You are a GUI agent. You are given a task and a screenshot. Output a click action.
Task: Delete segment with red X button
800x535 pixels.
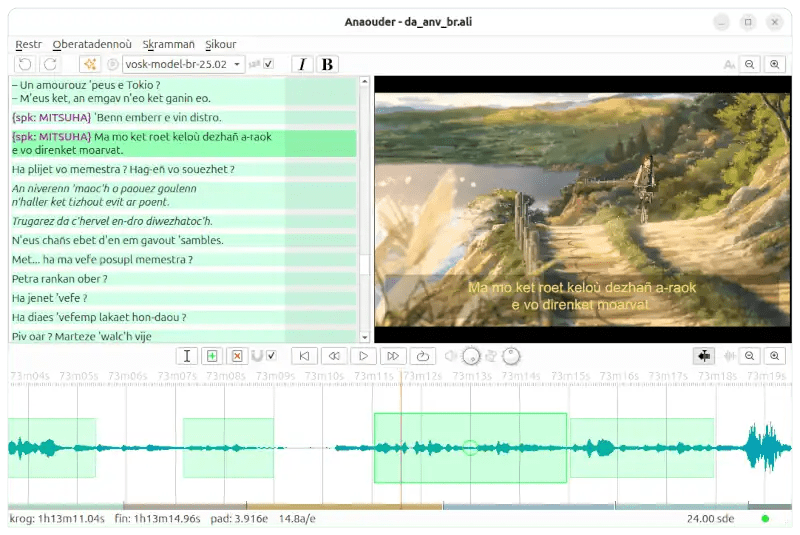(x=237, y=356)
